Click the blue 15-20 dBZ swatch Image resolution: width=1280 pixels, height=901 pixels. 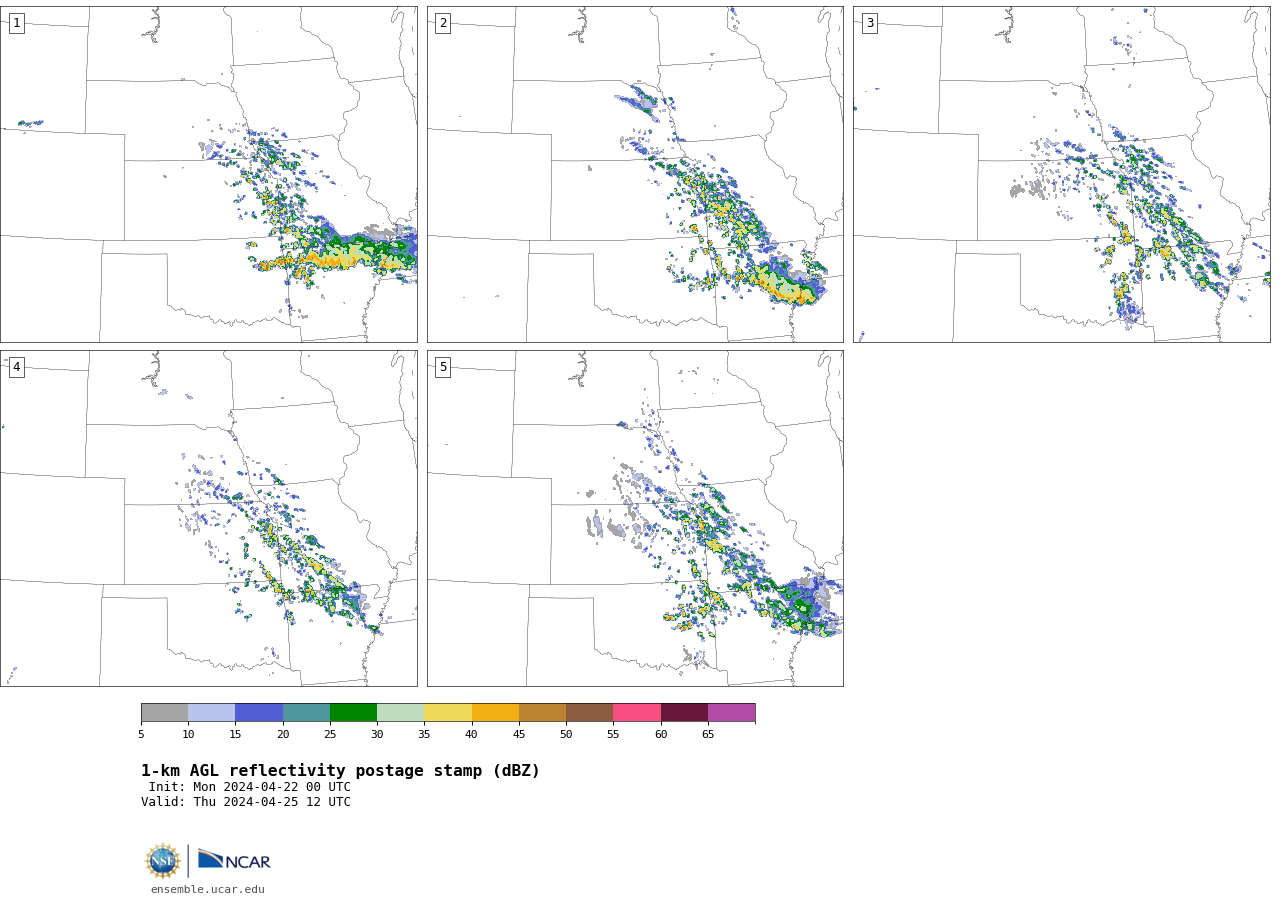click(259, 713)
